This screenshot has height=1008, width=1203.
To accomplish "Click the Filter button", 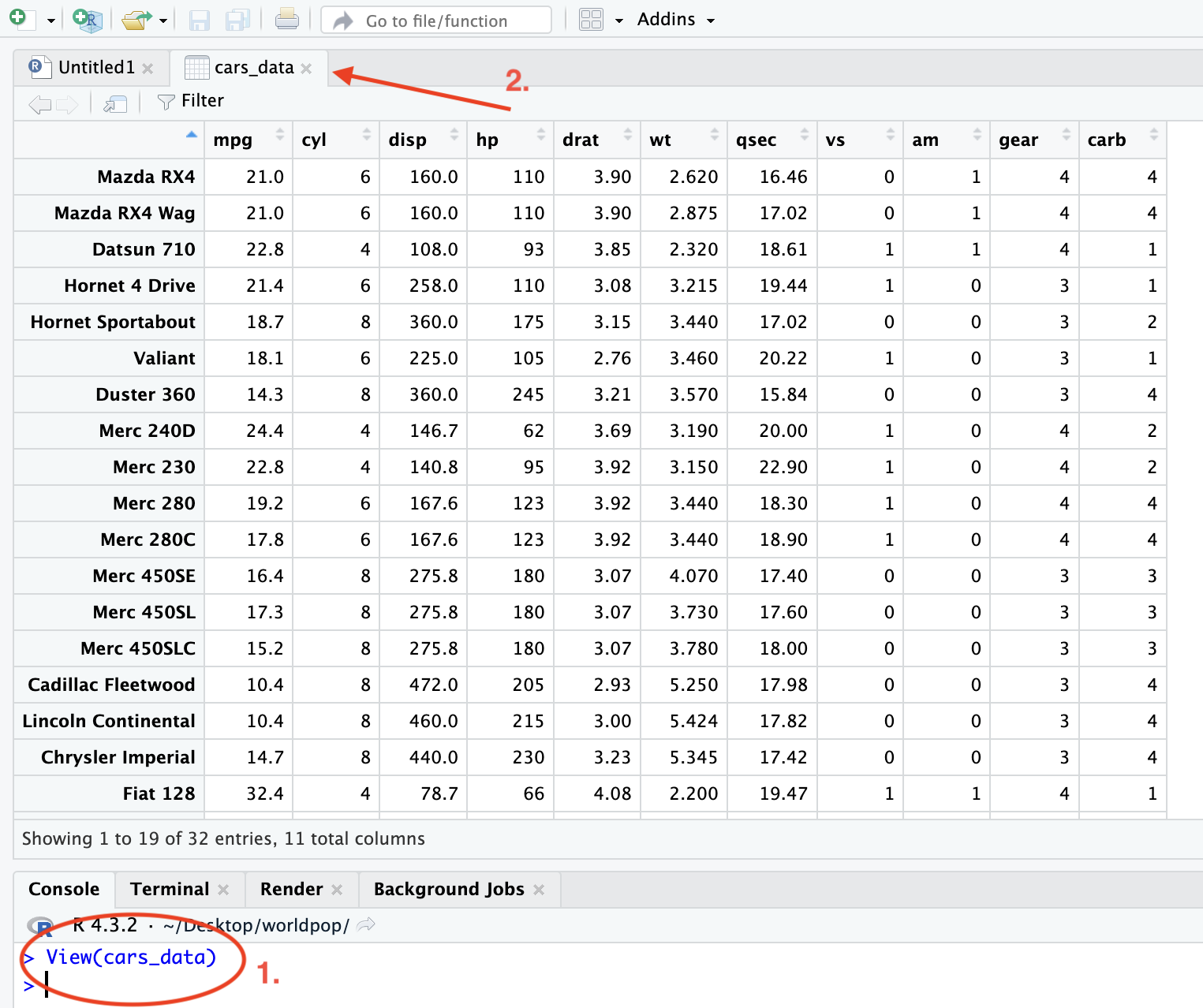I will [191, 101].
